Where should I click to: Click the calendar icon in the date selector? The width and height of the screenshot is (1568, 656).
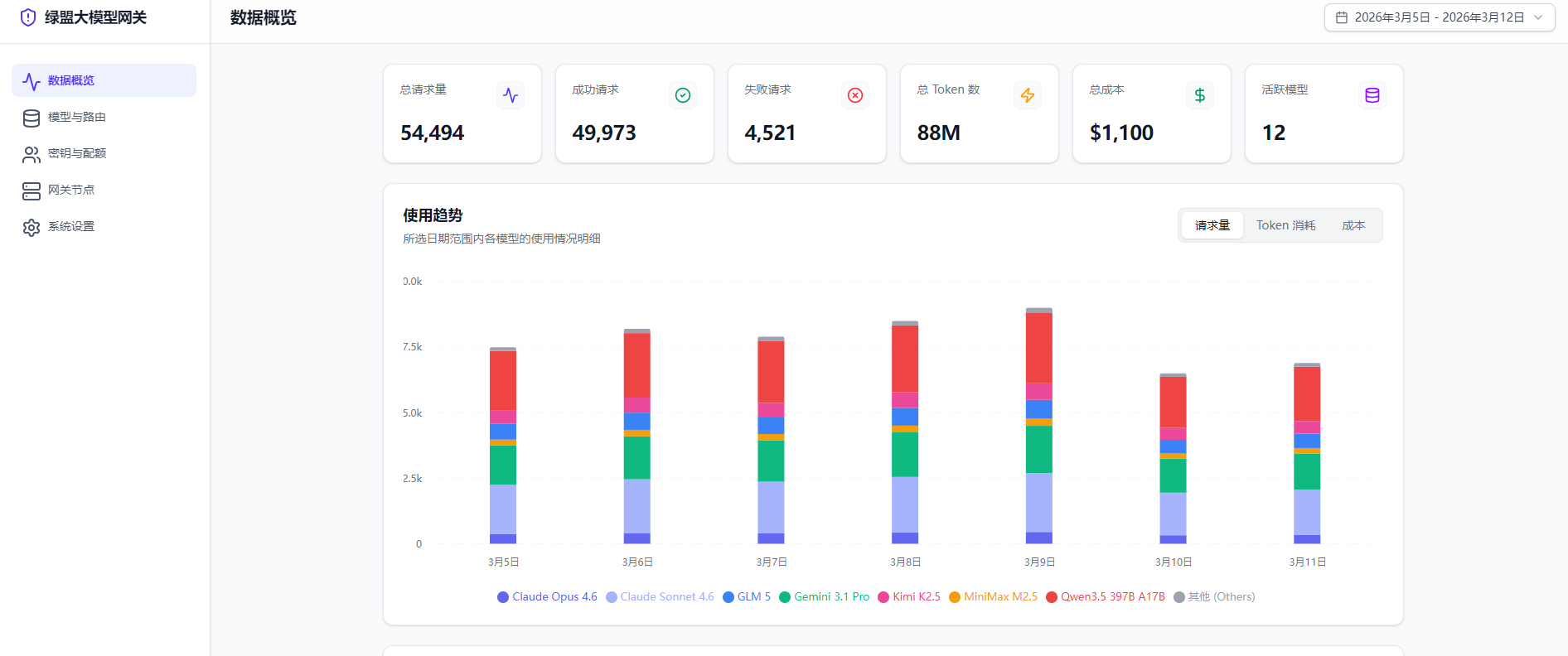pos(1342,17)
